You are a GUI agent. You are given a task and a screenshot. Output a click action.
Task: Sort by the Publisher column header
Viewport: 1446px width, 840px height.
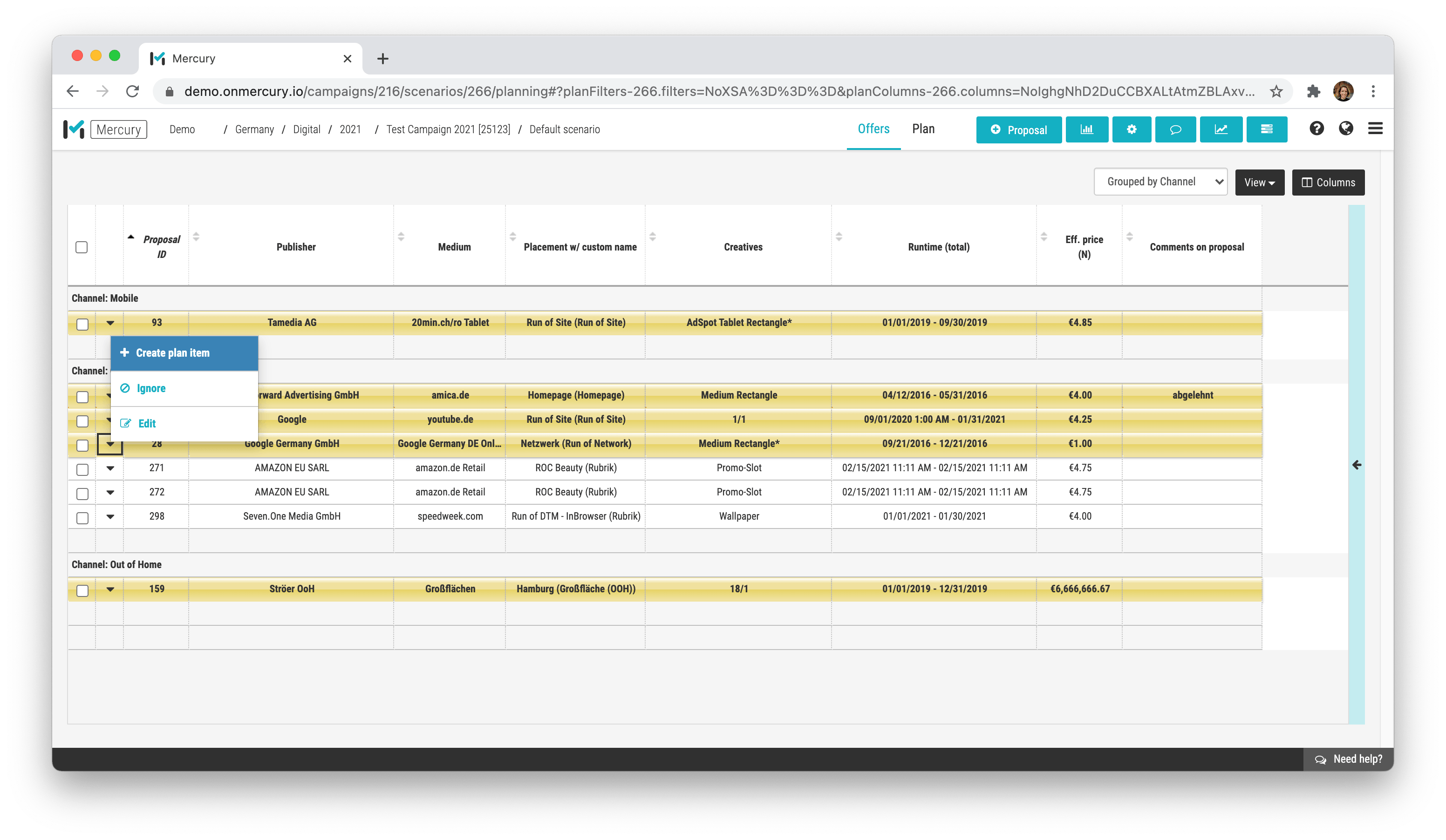(295, 247)
